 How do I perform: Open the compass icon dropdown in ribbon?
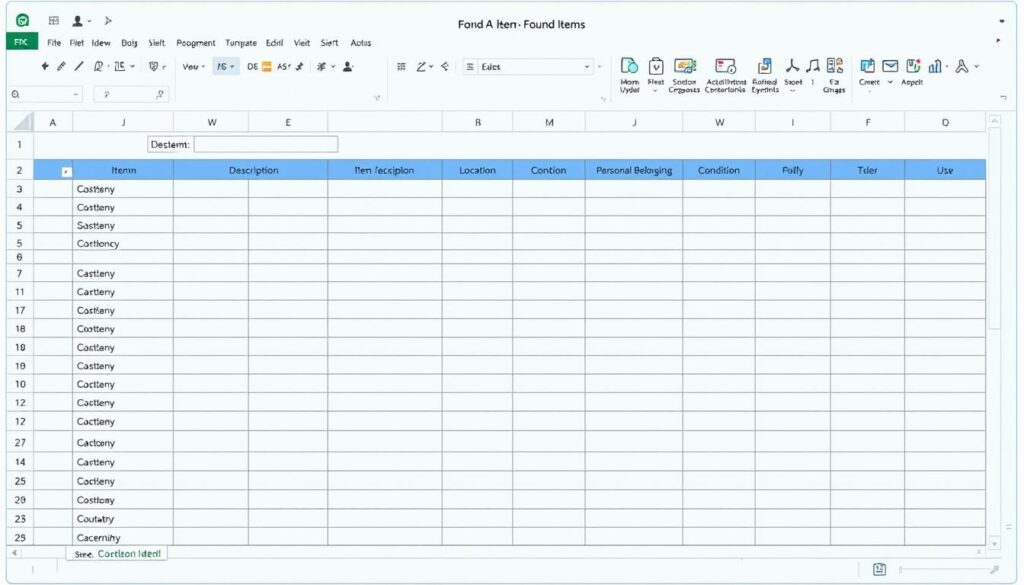tap(976, 67)
